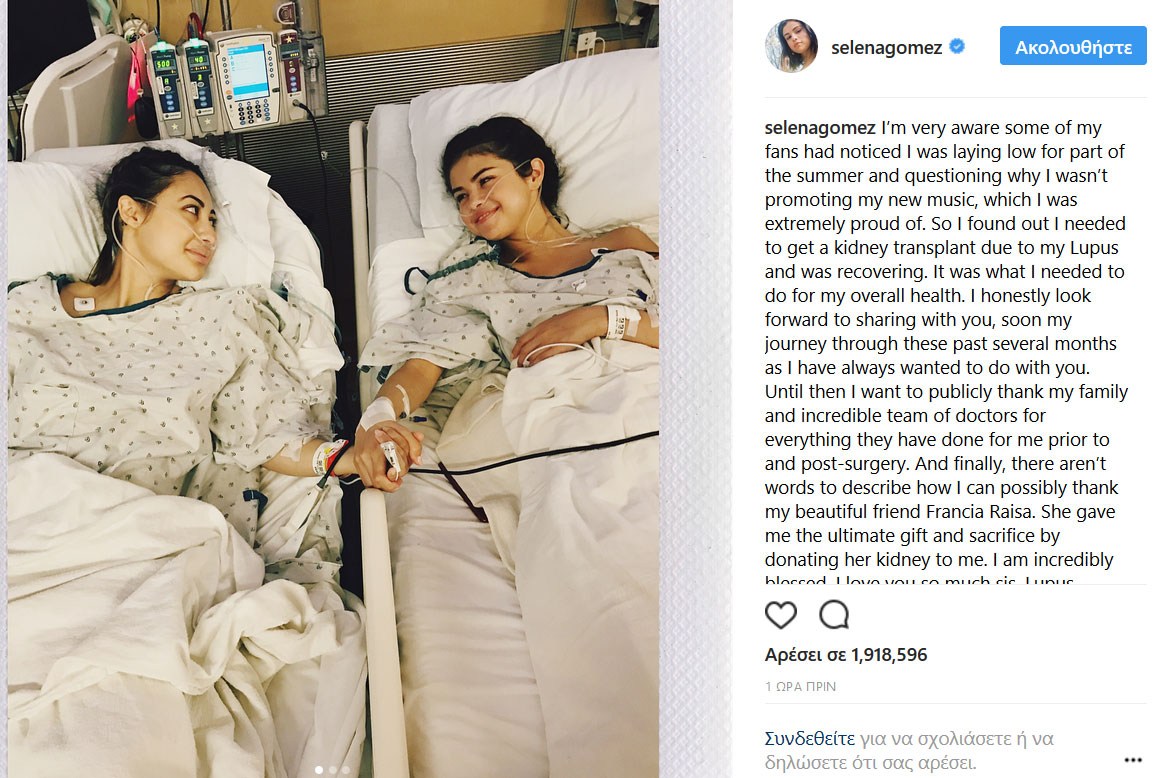The height and width of the screenshot is (778, 1161).
Task: Click the blank area beside the photo
Action: click(695, 389)
